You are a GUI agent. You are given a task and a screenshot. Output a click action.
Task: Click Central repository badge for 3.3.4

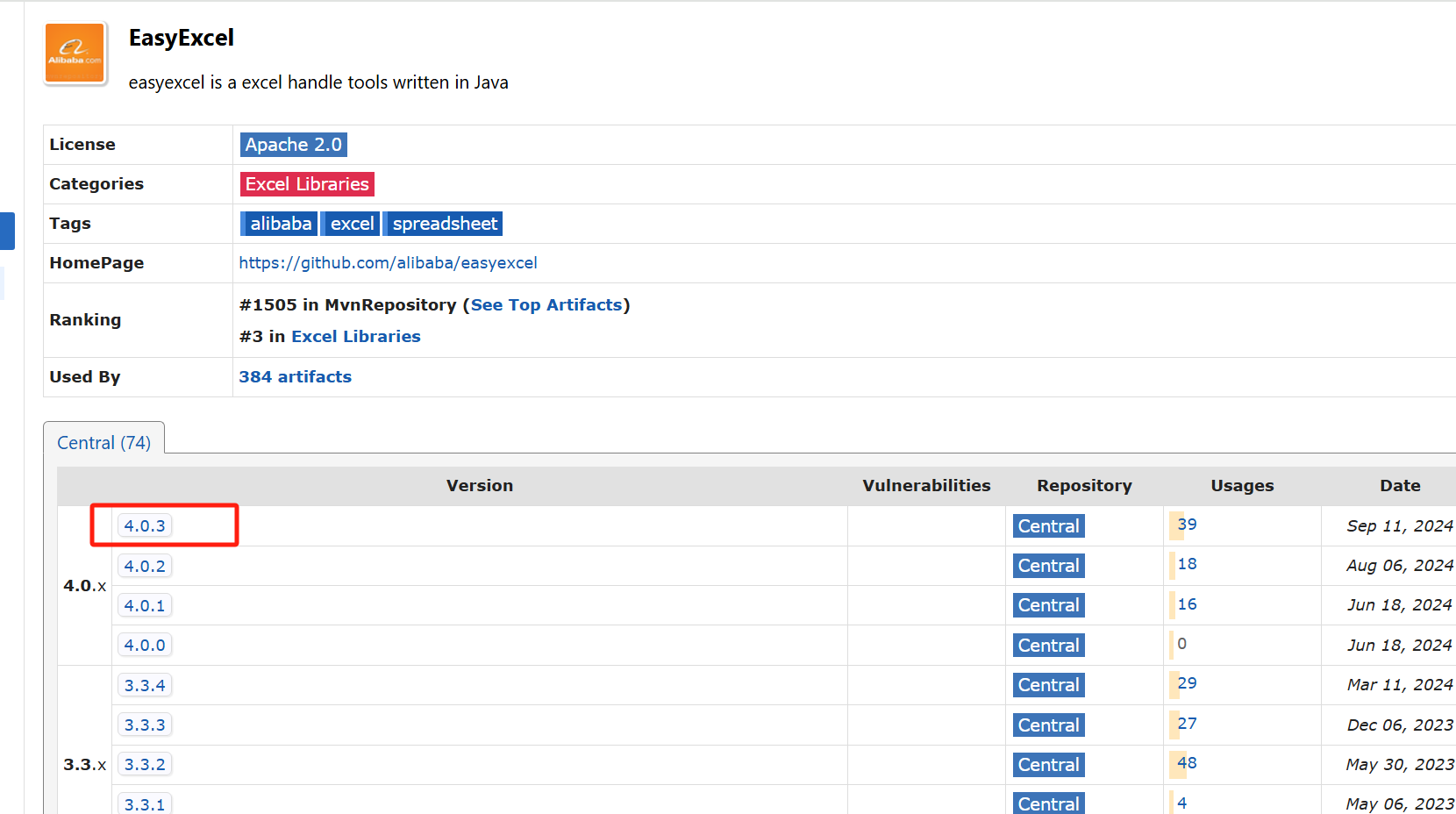1049,685
